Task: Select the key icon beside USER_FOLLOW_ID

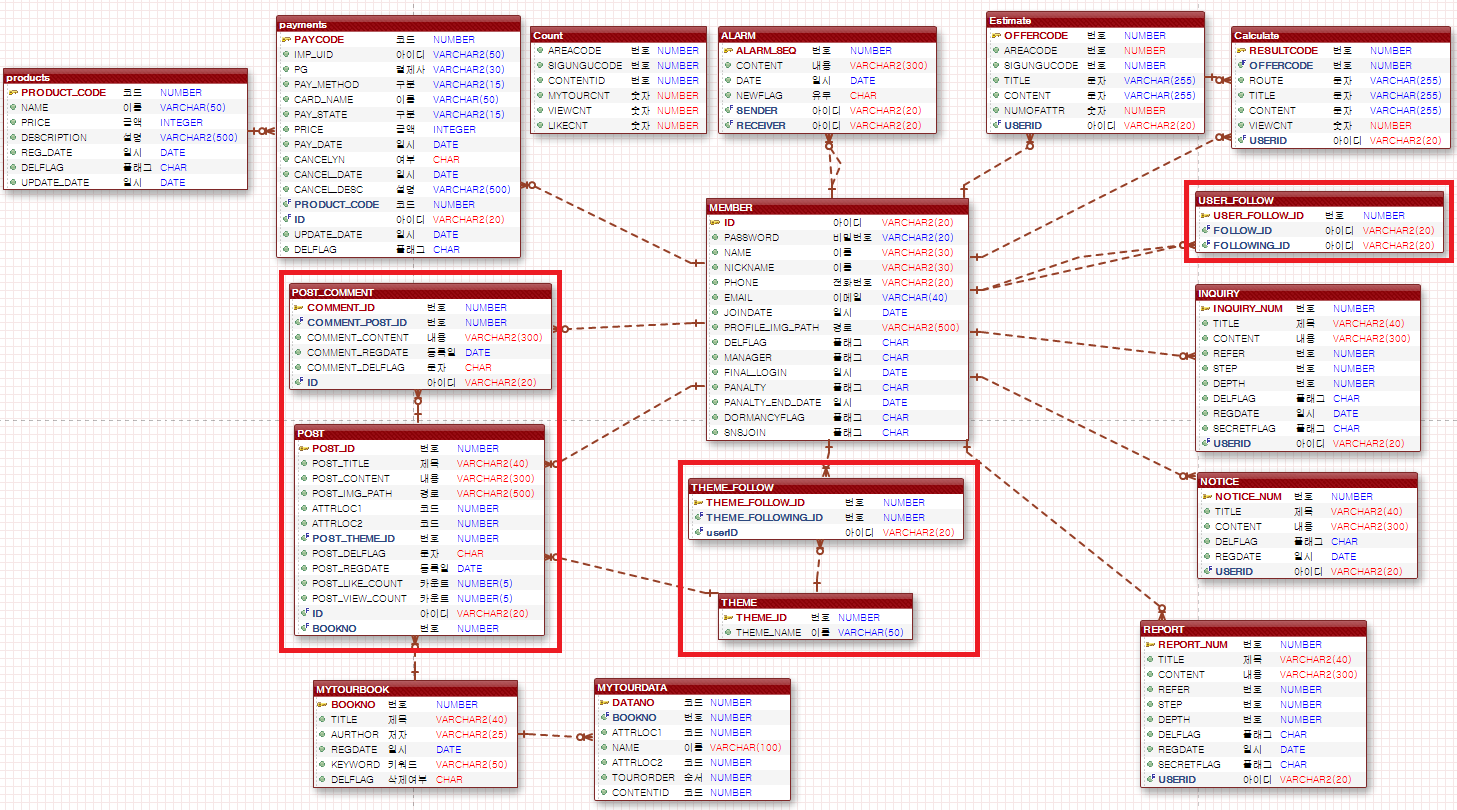Action: point(1205,215)
